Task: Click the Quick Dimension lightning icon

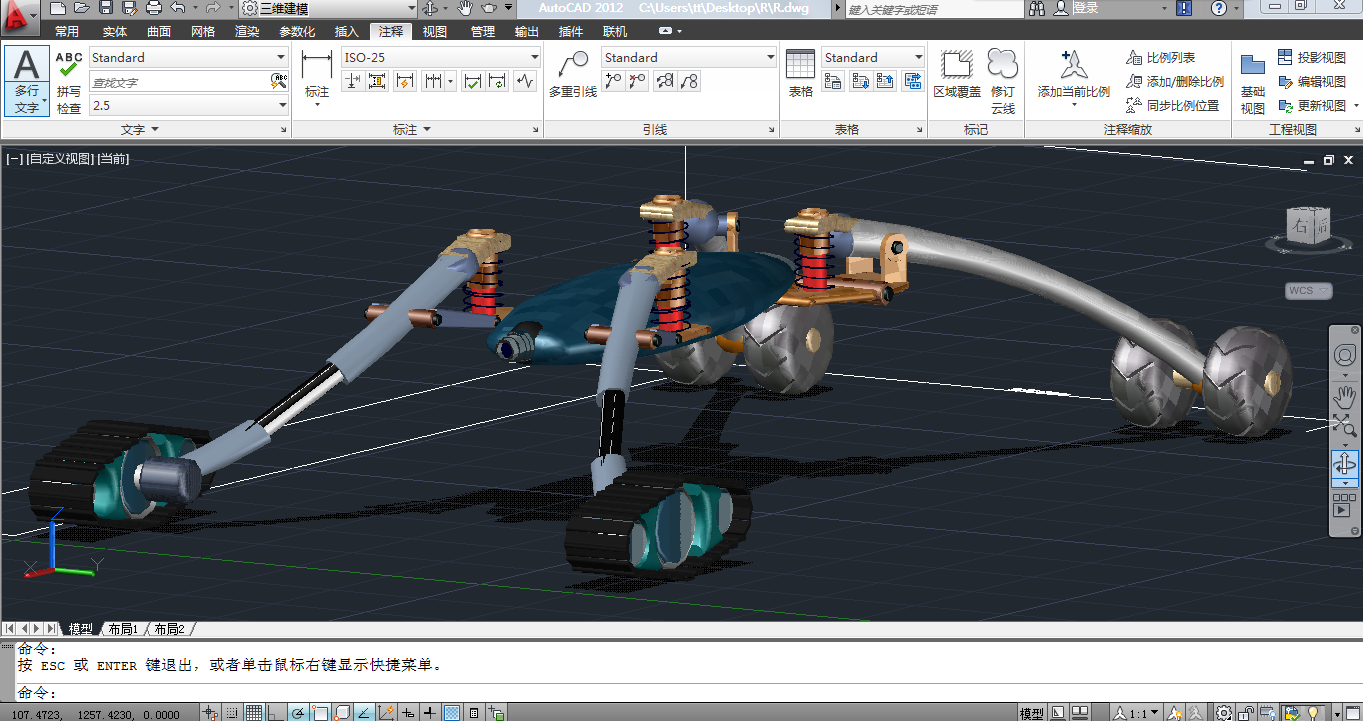Action: 405,81
